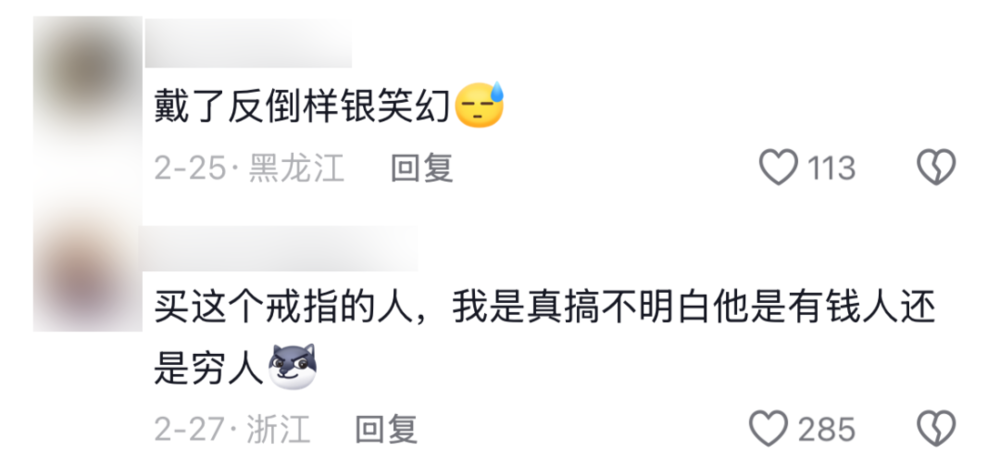Screen dimensions: 1000x465
Task: Reply to the 2-27 Zhejiang comment via 回复
Action: coord(386,429)
